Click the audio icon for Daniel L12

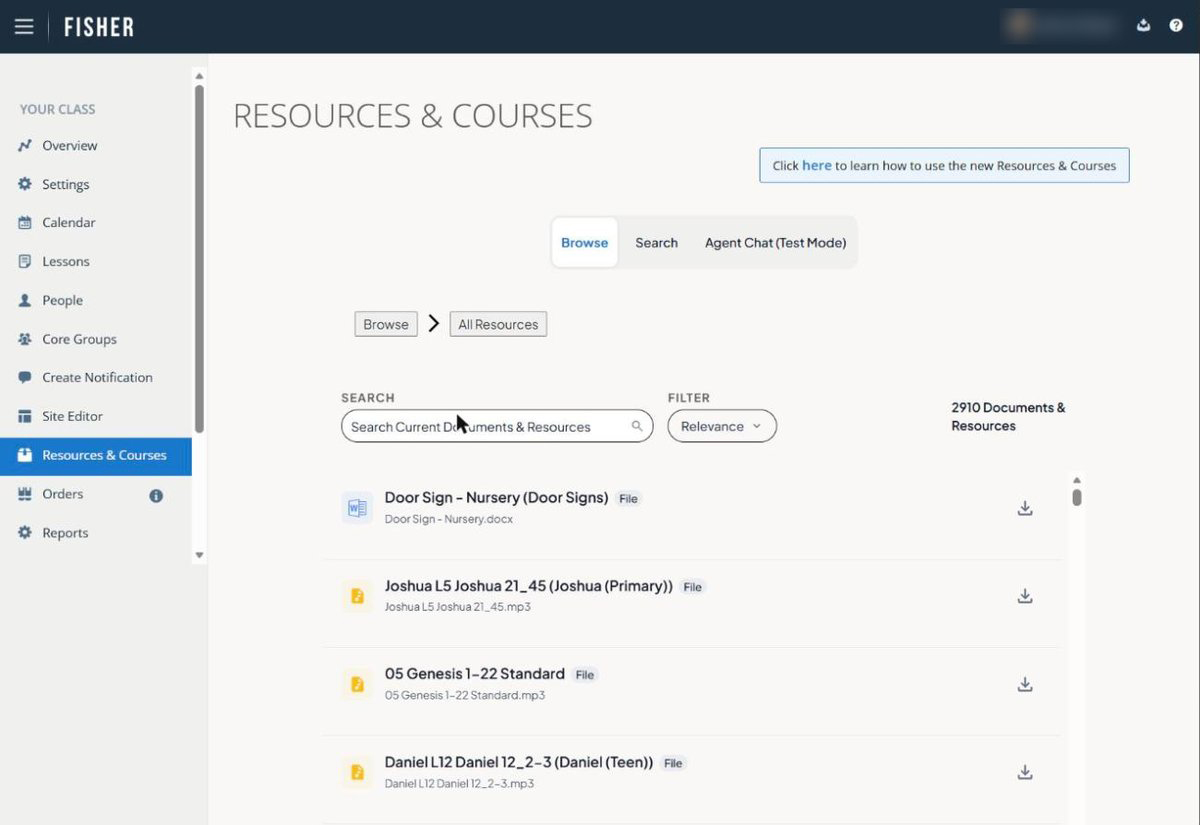pos(357,773)
